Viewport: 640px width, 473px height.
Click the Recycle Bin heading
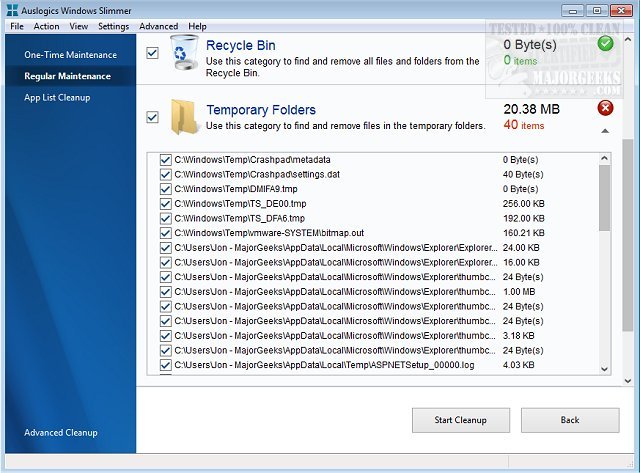pyautogui.click(x=240, y=45)
